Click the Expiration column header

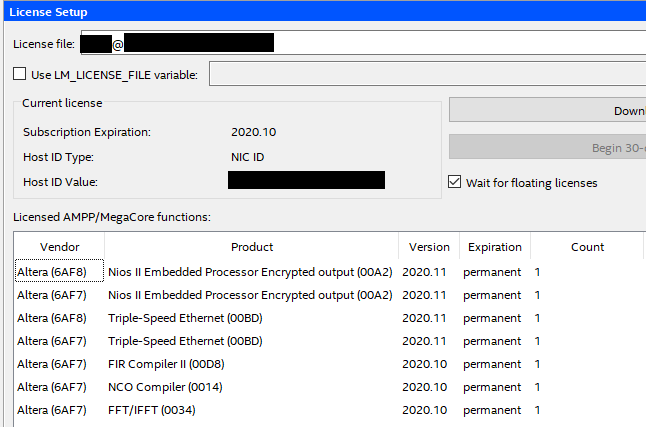click(x=495, y=246)
